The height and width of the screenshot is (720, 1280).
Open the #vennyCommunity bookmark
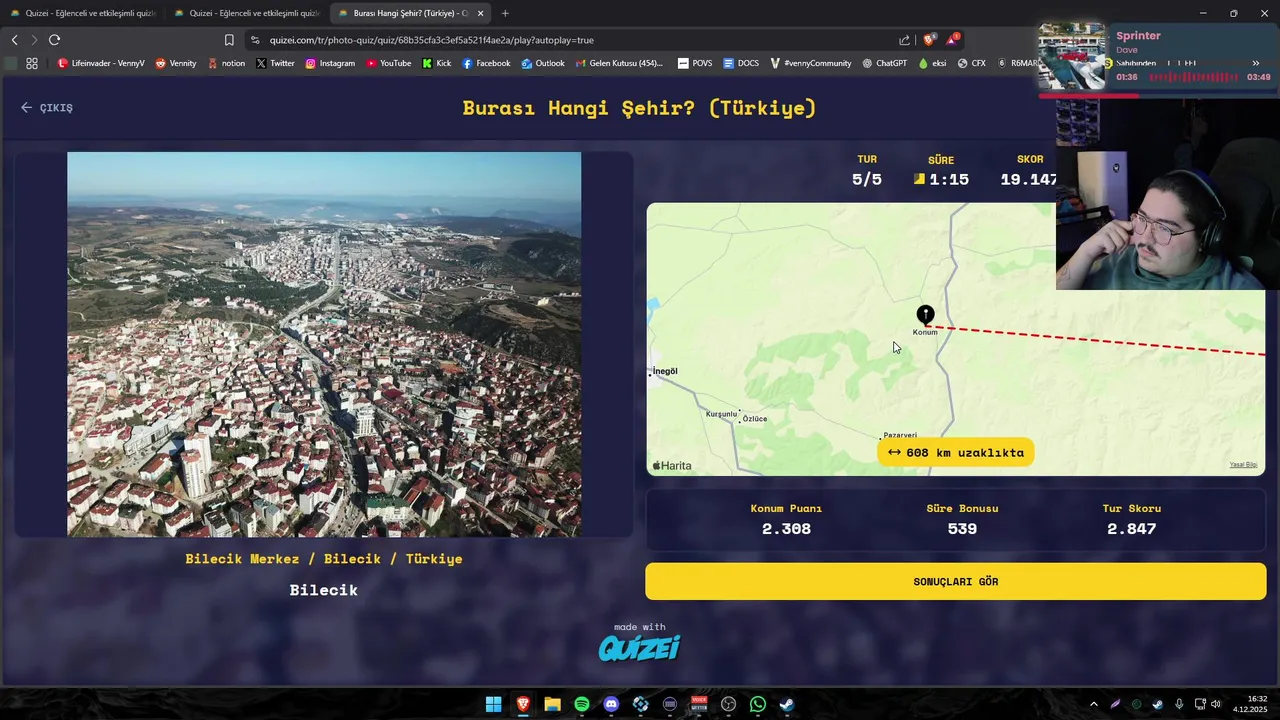pos(810,63)
